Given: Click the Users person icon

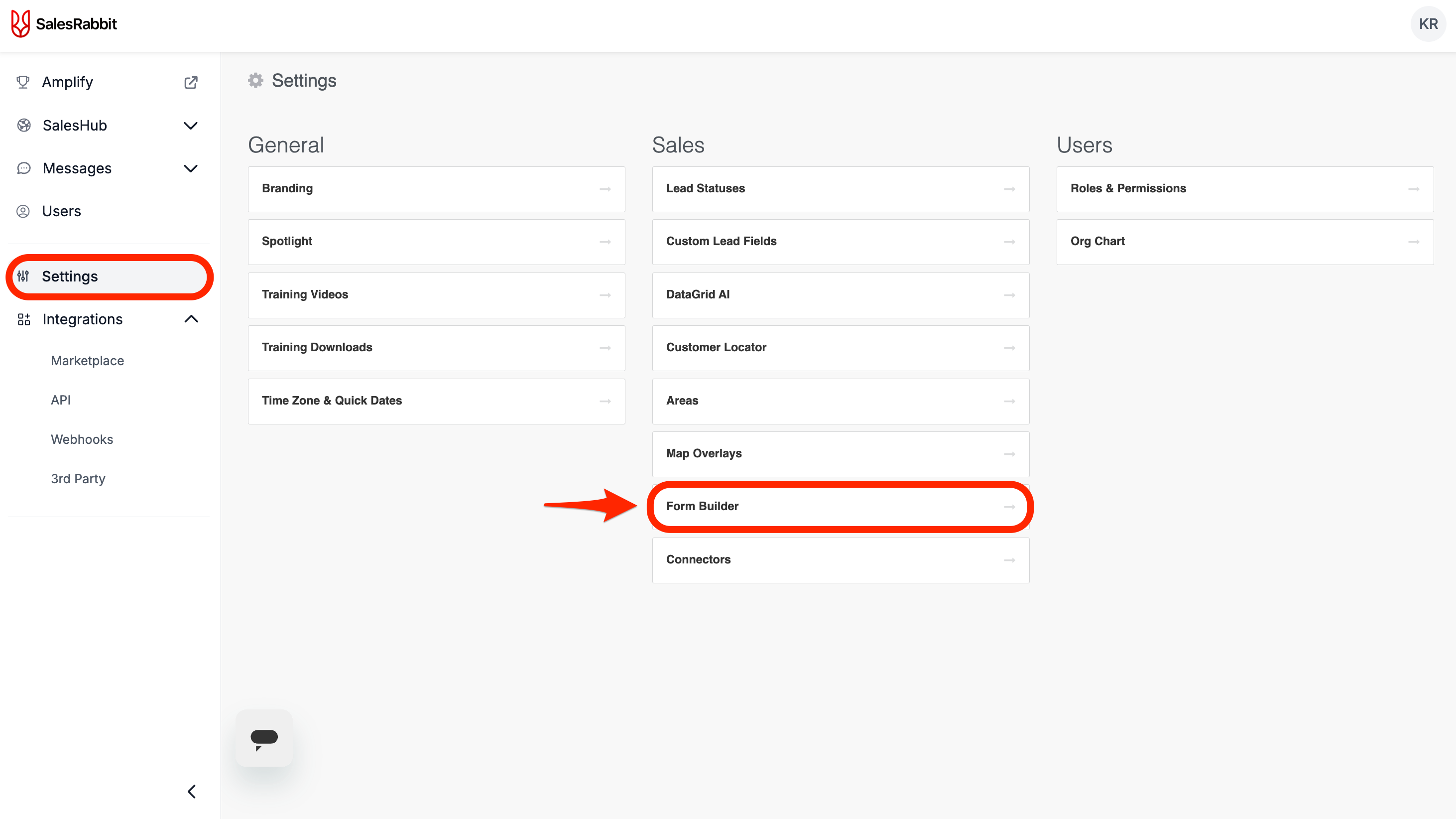Looking at the screenshot, I should (23, 212).
